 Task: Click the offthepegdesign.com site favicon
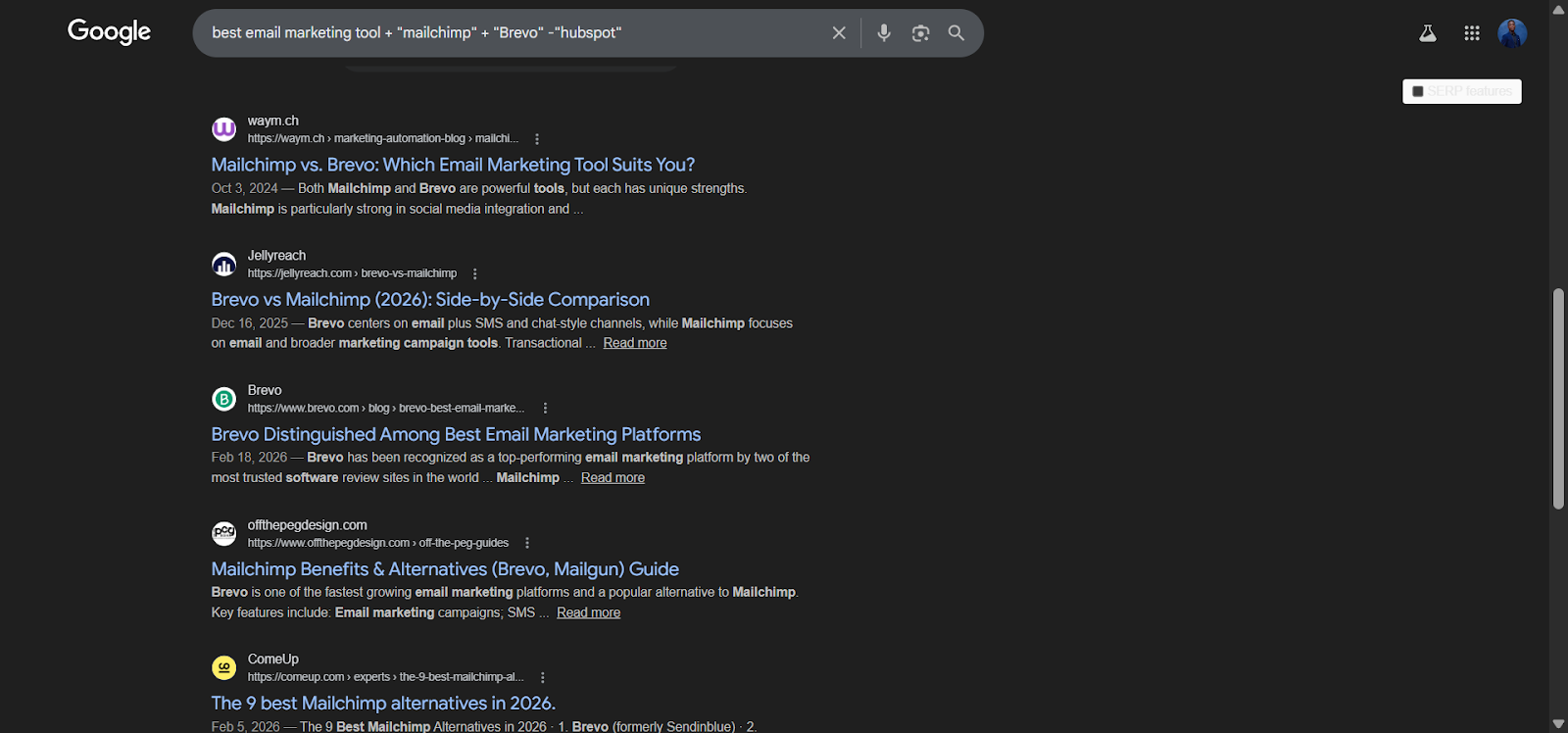point(224,533)
